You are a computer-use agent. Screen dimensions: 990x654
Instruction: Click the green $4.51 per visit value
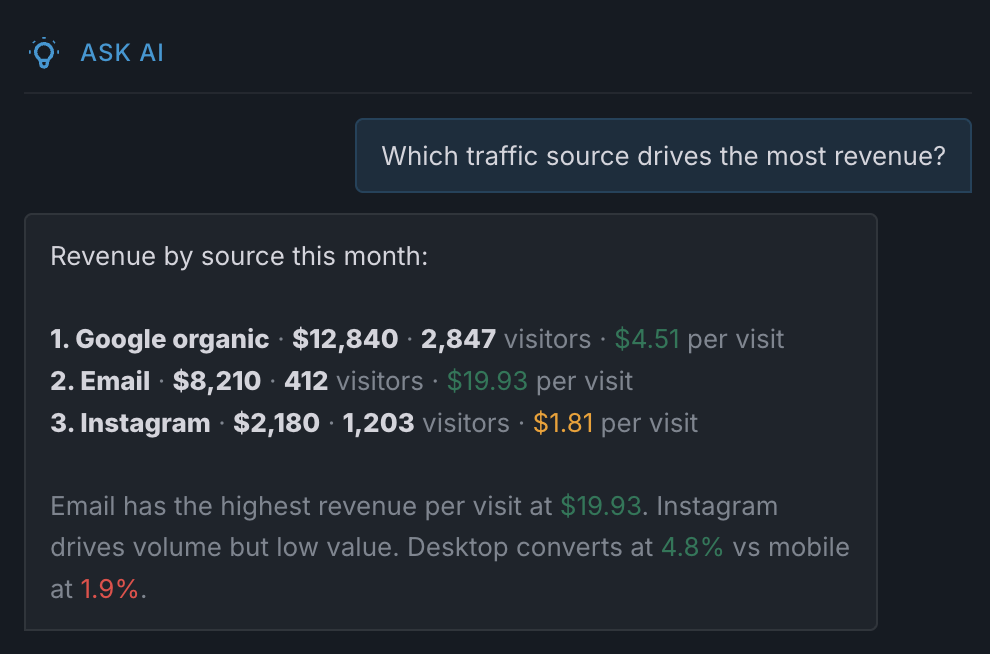(646, 339)
